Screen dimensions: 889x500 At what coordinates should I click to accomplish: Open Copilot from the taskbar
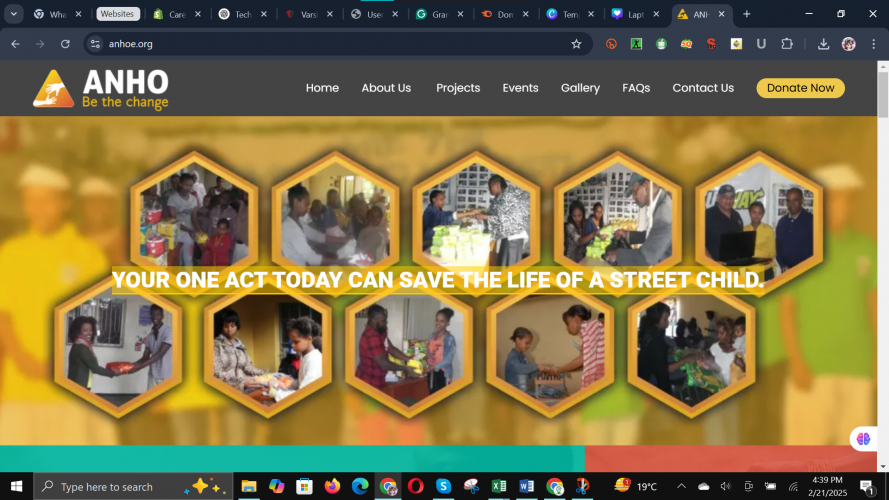pyautogui.click(x=277, y=486)
